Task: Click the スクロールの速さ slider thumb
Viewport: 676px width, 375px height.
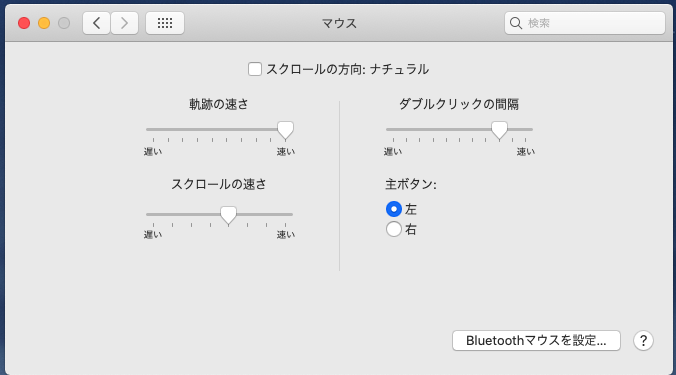Action: [x=228, y=215]
